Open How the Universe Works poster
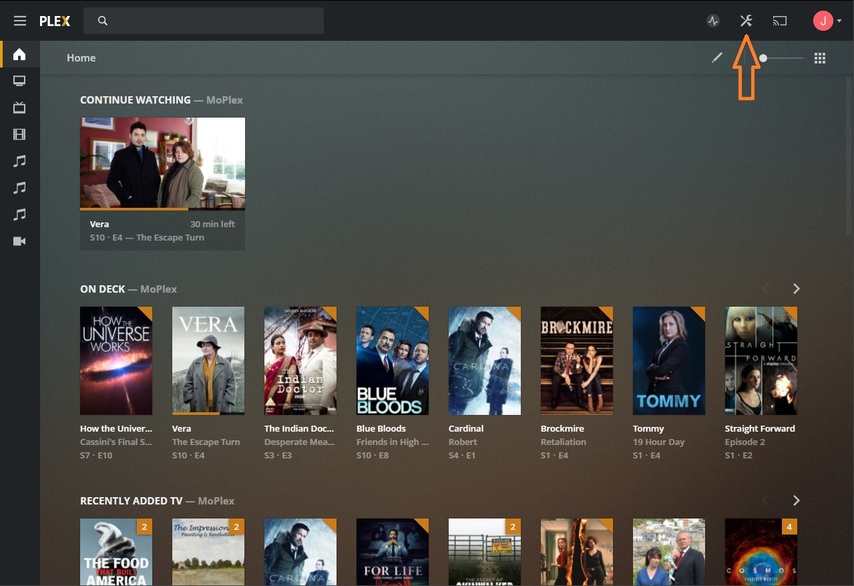The image size is (854, 586). pos(116,361)
